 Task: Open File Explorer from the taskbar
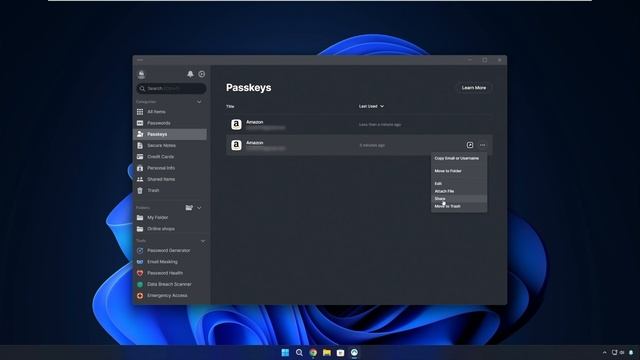[327, 353]
